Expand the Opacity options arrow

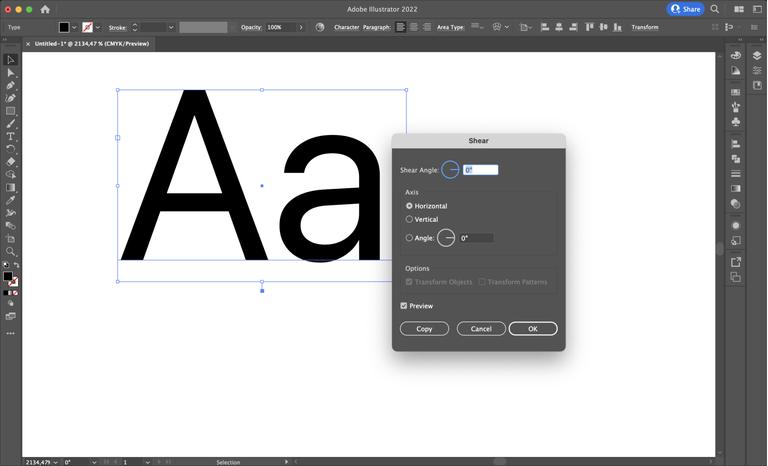coord(301,27)
